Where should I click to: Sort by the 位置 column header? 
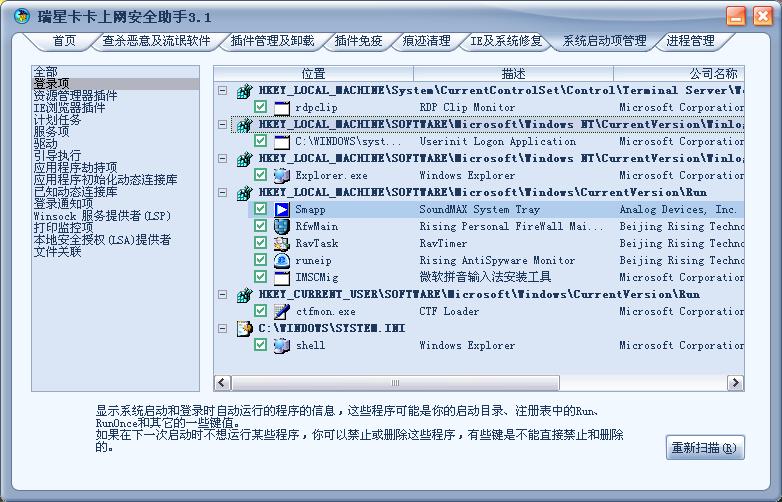(314, 73)
